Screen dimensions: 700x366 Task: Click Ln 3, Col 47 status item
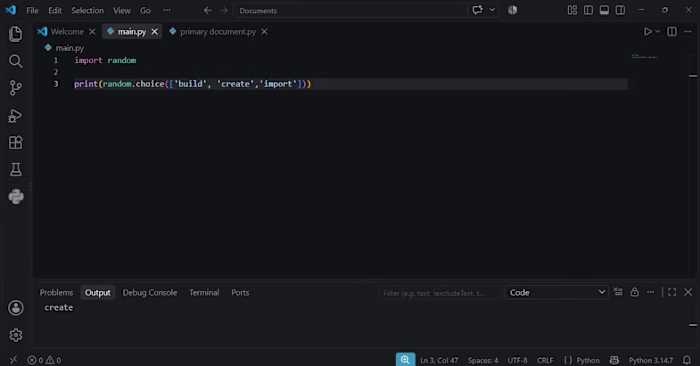point(439,360)
